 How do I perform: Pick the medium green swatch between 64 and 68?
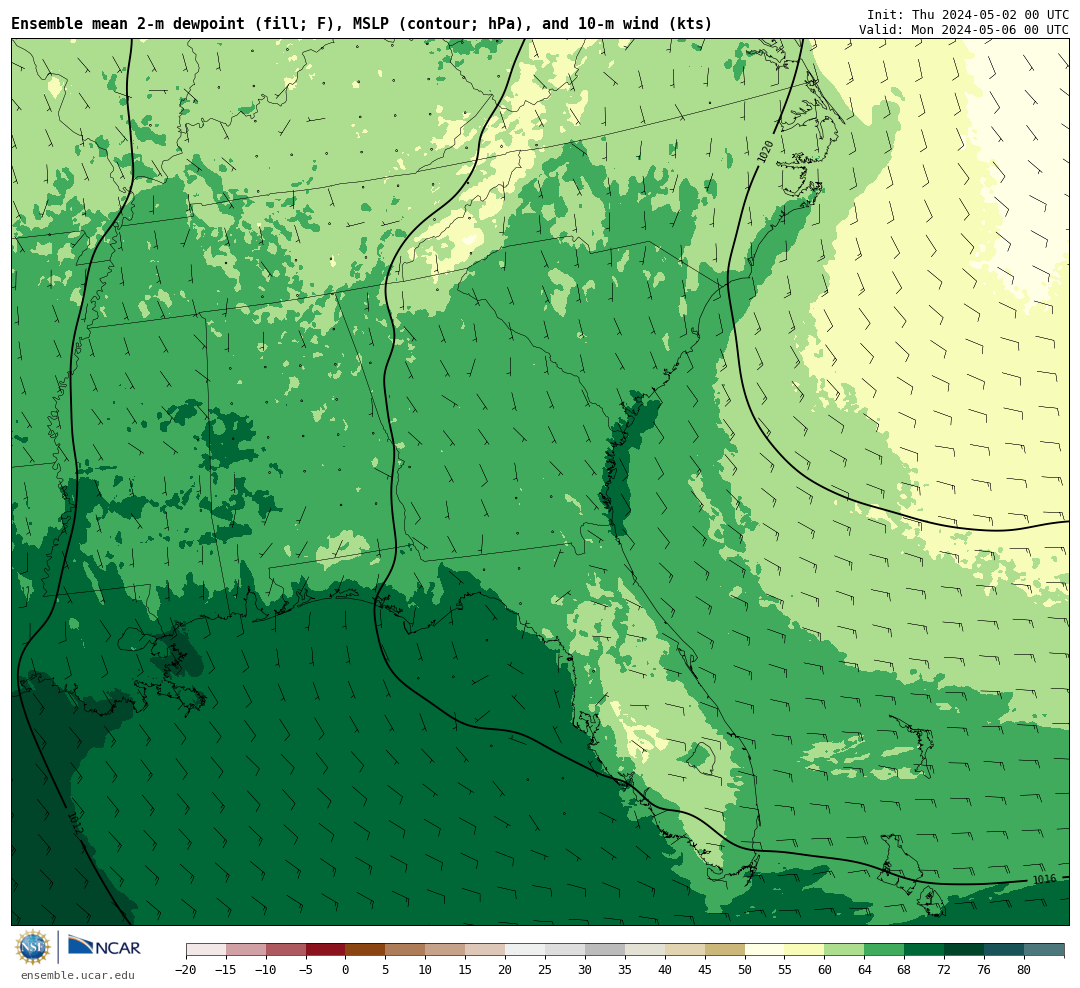point(885,950)
